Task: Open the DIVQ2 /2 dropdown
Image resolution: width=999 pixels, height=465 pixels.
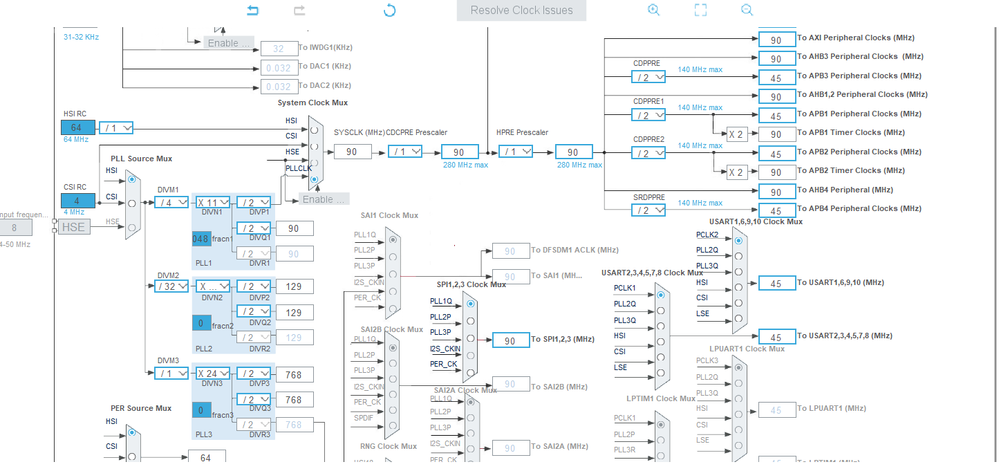Action: 254,311
